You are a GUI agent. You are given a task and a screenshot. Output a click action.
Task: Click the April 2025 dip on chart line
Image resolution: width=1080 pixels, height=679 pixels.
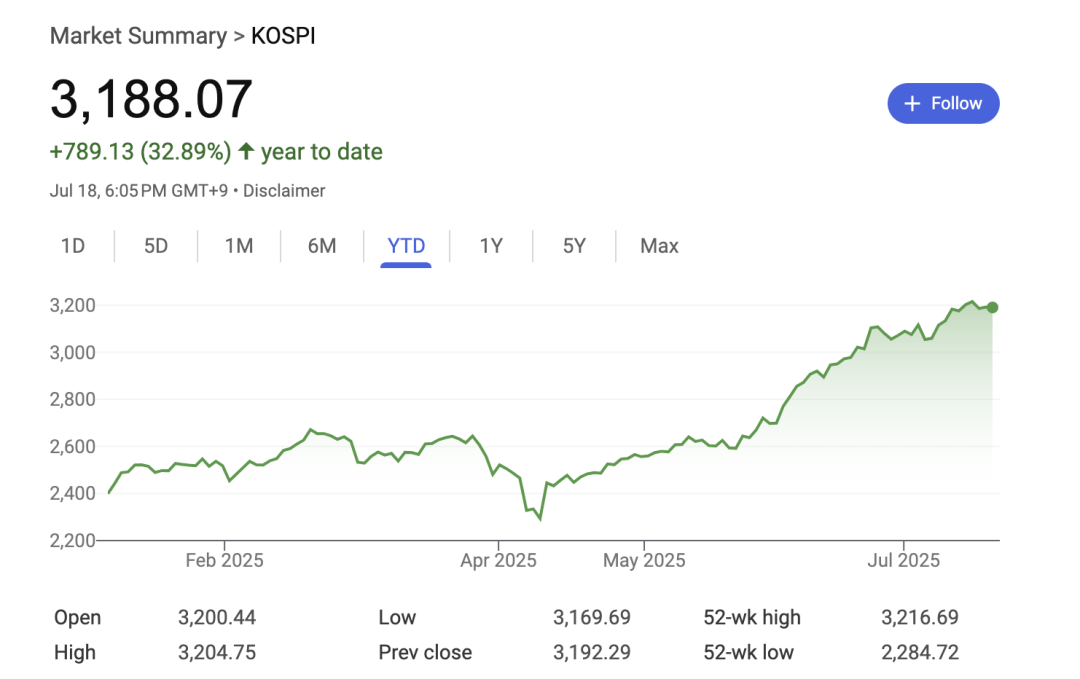(540, 518)
